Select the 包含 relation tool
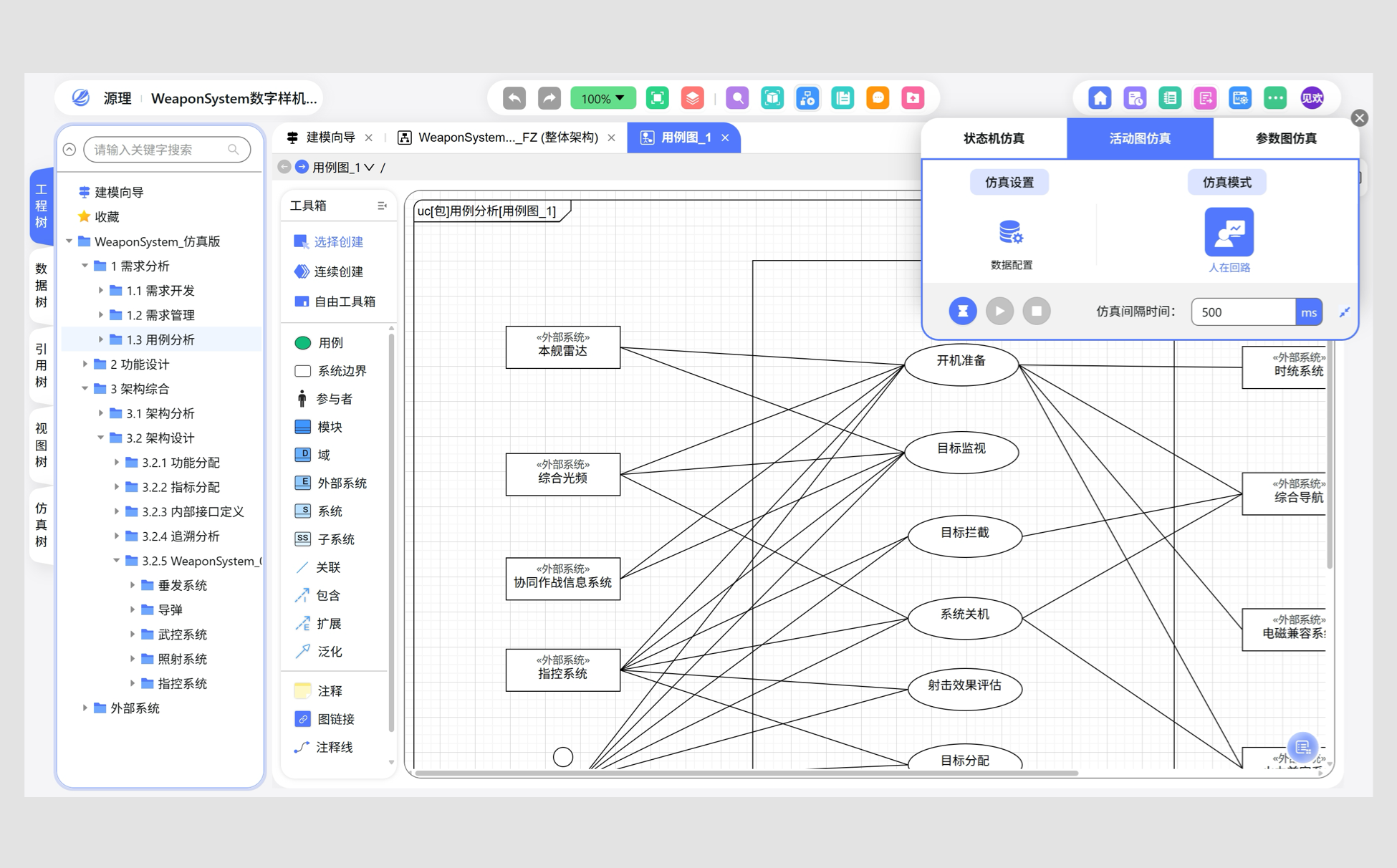 point(318,595)
